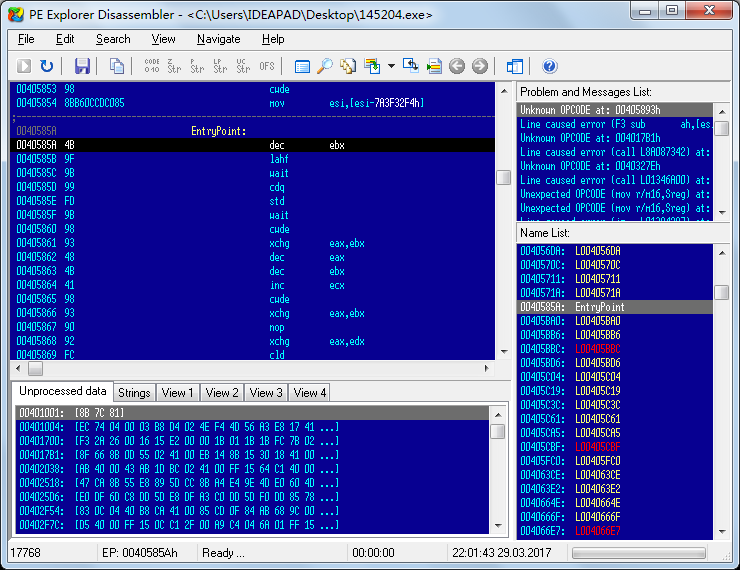Screen dimensions: 740x570
Task: Click the Z Str toolbar icon
Action: [x=174, y=66]
